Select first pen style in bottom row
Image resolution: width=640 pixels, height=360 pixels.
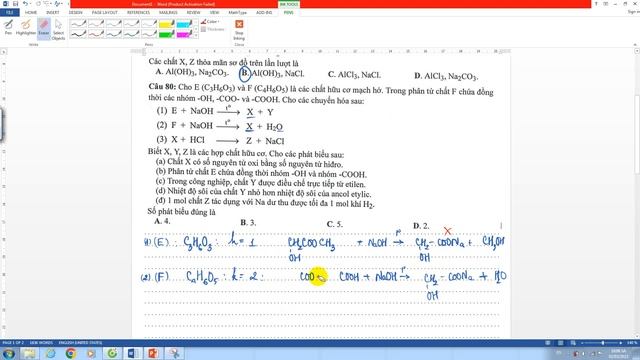[78, 34]
